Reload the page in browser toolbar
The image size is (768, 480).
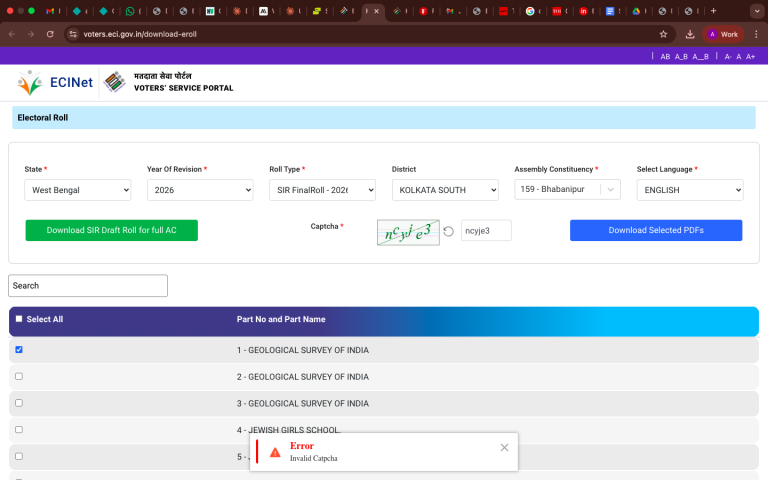50,33
